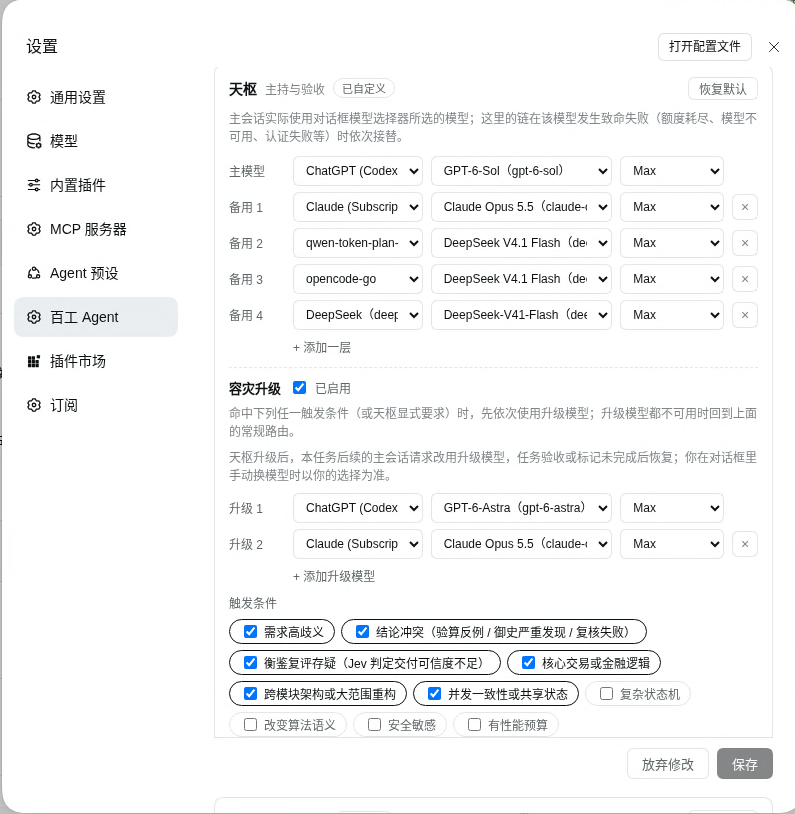The height and width of the screenshot is (814, 795).
Task: Switch to MCP 服务器 section
Action: coord(96,229)
